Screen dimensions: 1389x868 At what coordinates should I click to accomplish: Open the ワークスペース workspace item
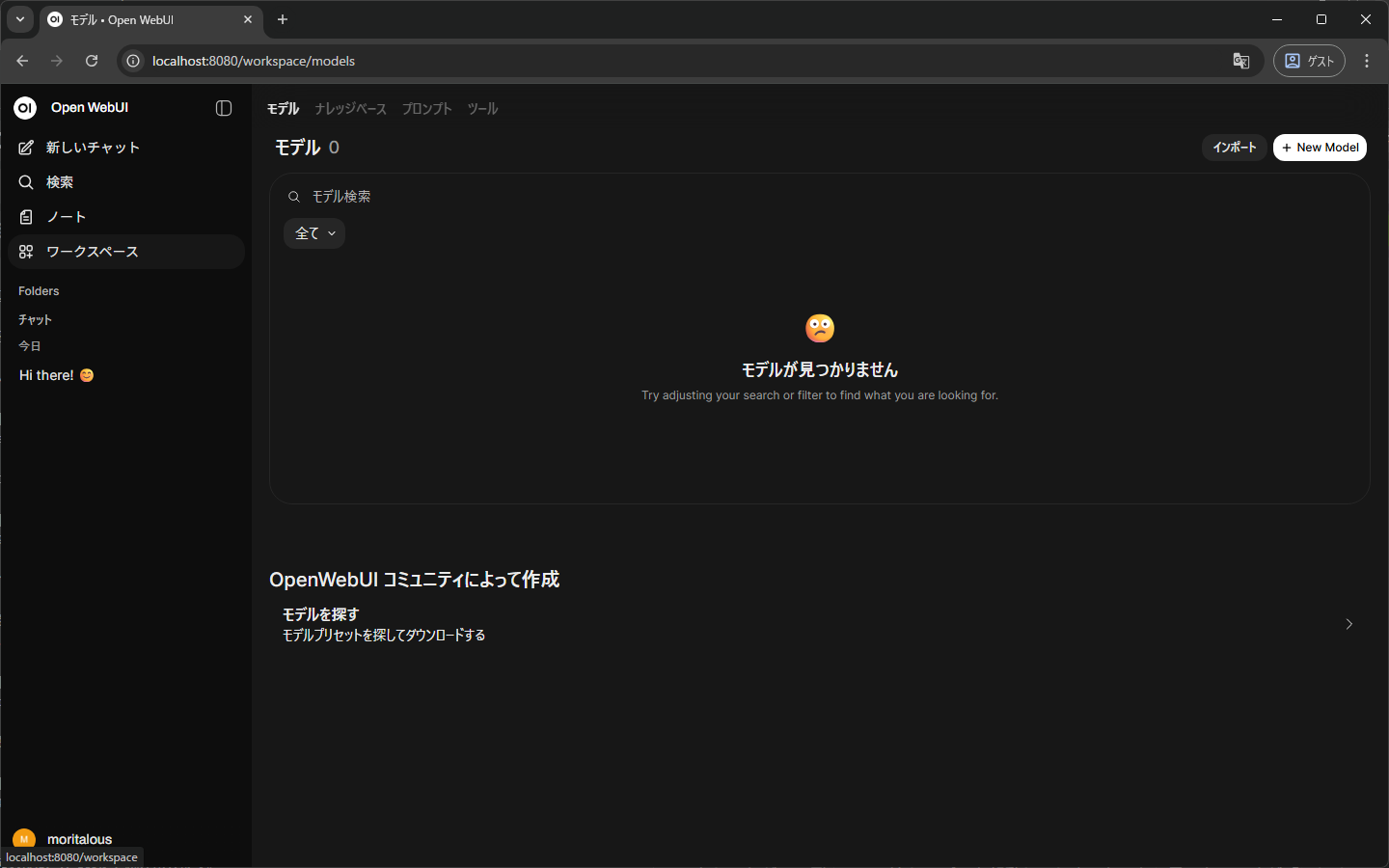click(x=125, y=252)
